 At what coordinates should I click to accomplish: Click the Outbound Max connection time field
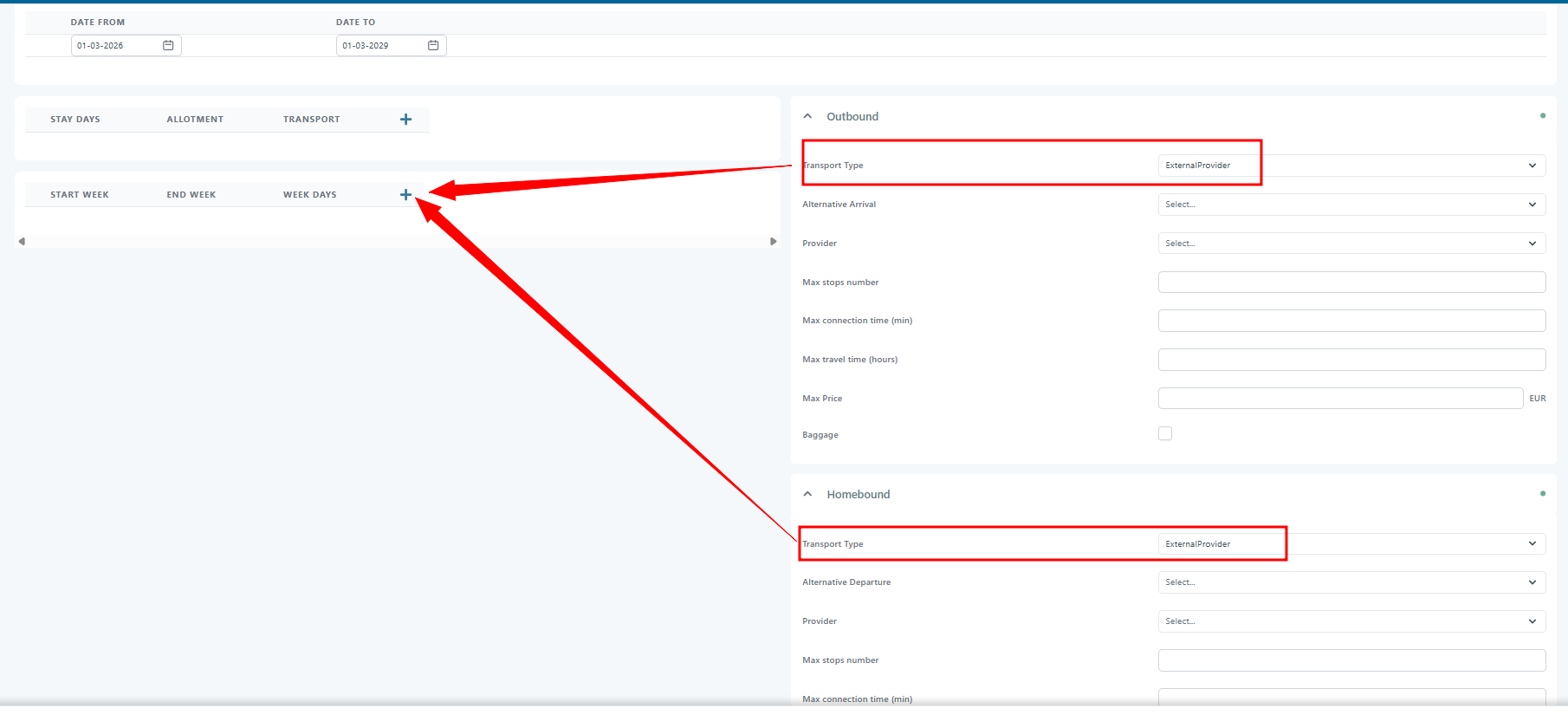1351,321
